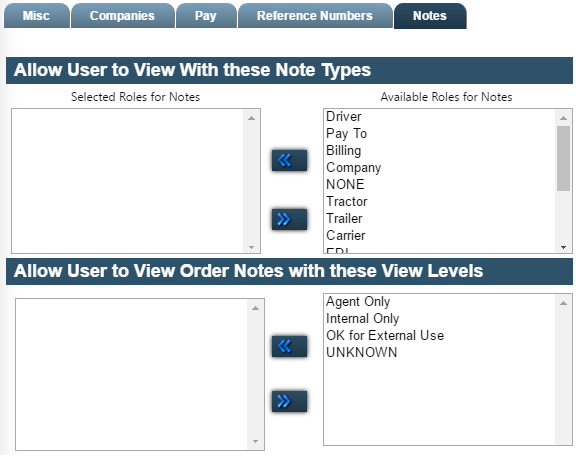
Task: Open the Misc tab
Action: click(36, 16)
